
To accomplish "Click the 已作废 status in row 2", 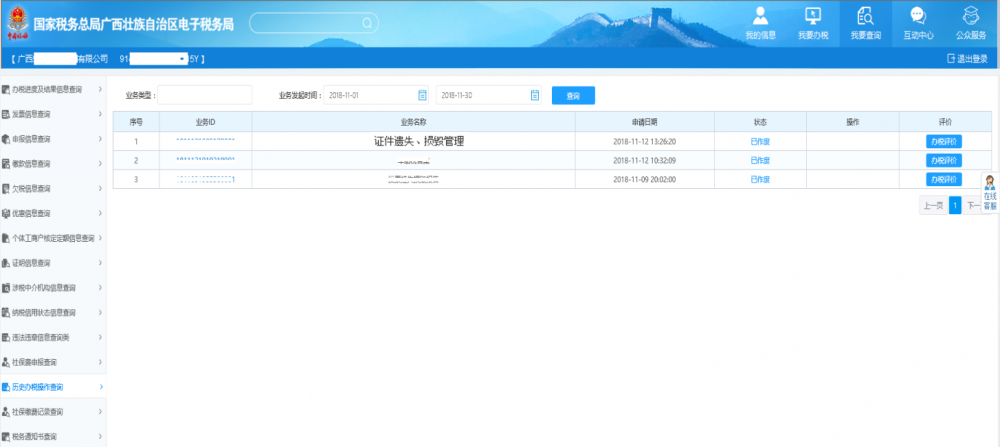I will click(760, 161).
